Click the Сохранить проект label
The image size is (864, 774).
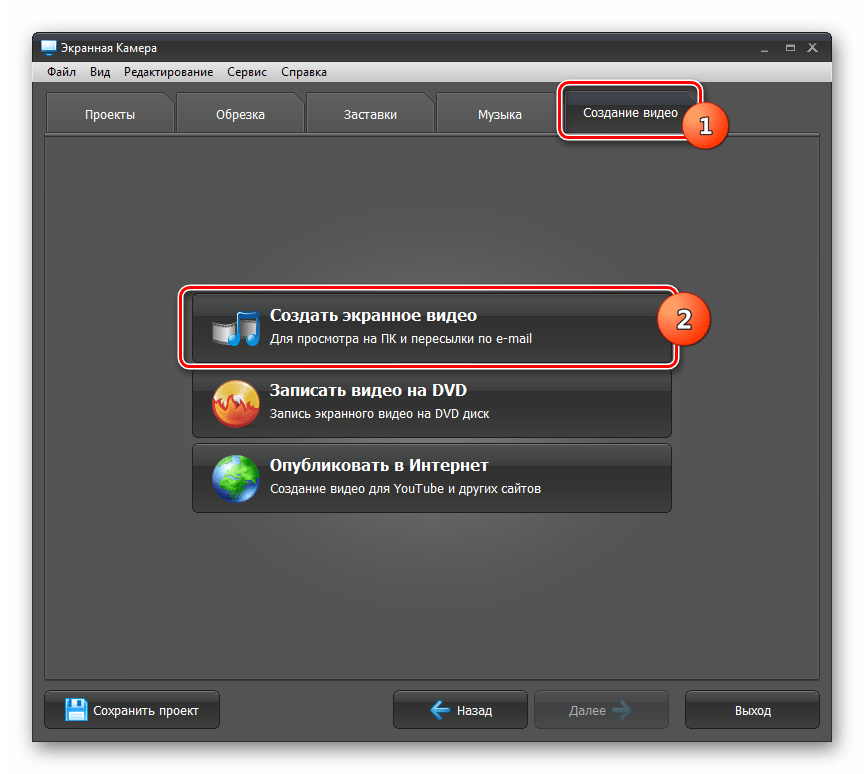click(145, 711)
